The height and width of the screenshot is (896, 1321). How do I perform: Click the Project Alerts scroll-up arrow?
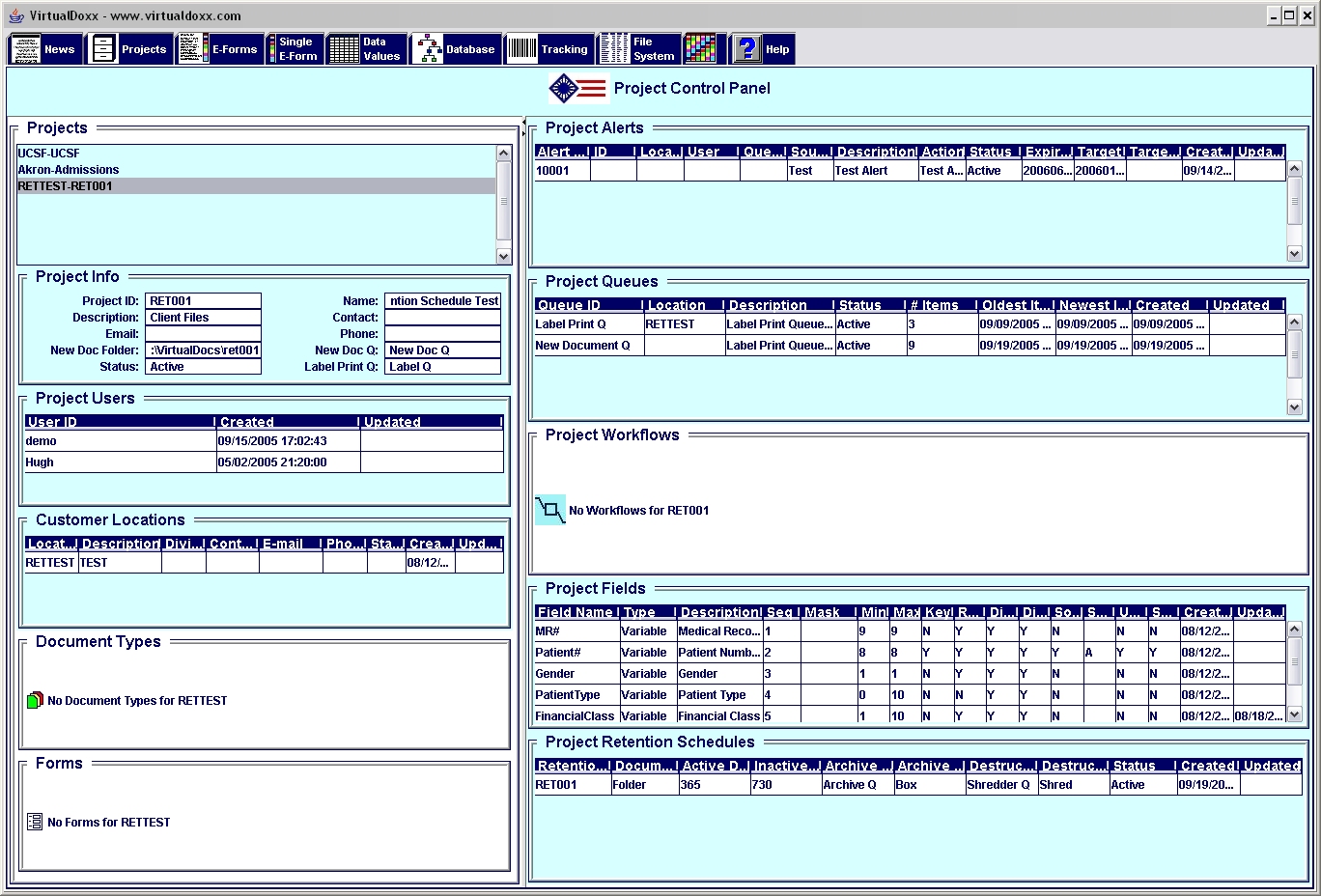click(x=1295, y=169)
